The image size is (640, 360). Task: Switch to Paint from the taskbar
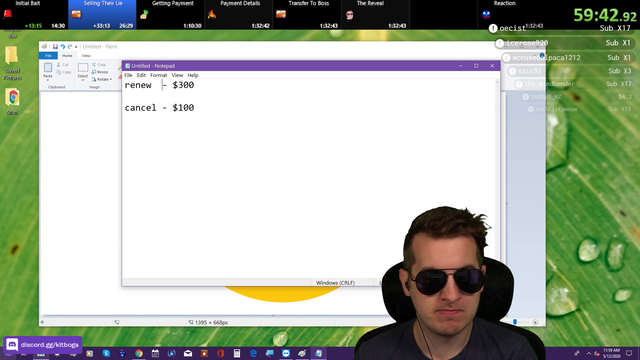302,353
